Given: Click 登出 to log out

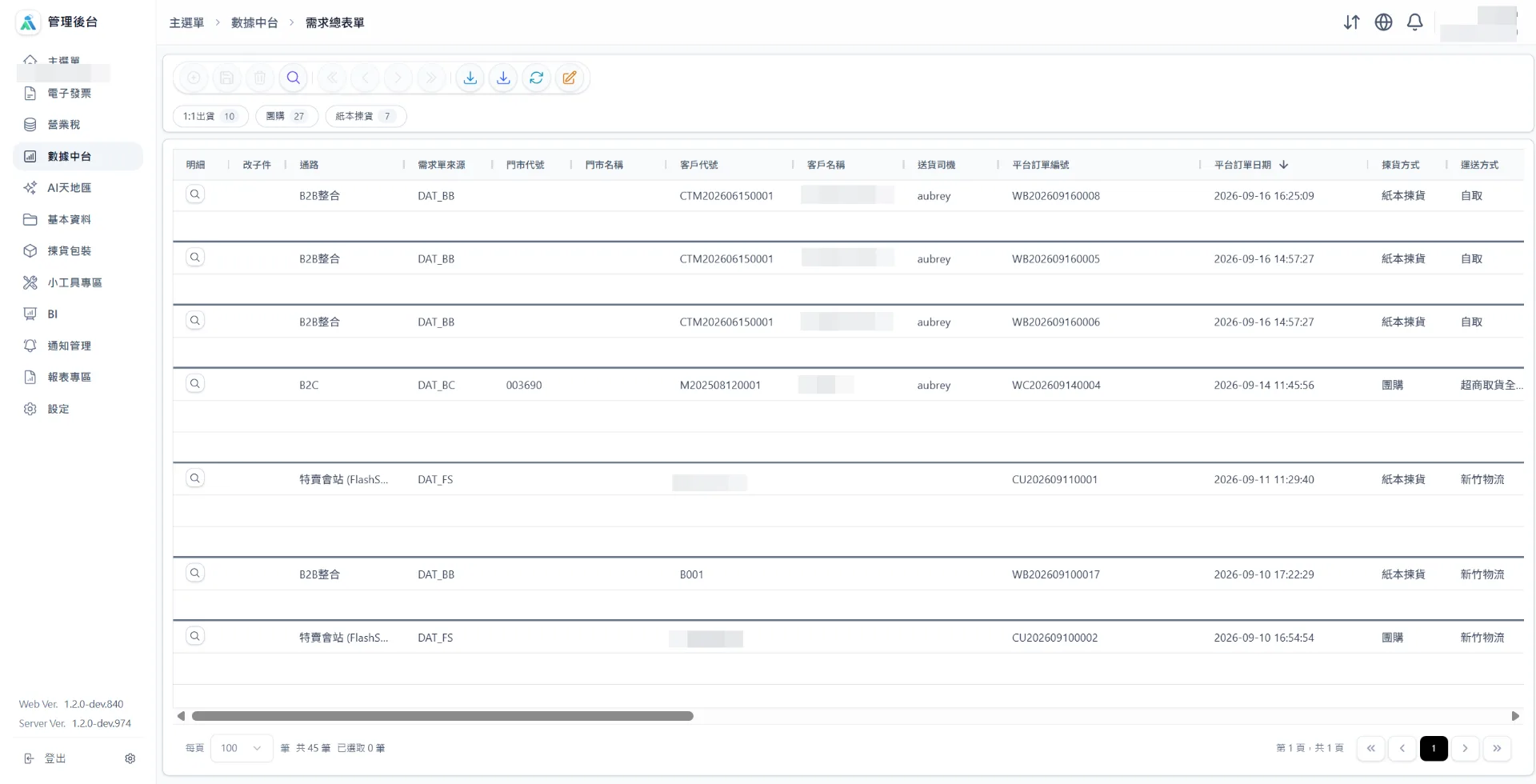Looking at the screenshot, I should (x=46, y=758).
